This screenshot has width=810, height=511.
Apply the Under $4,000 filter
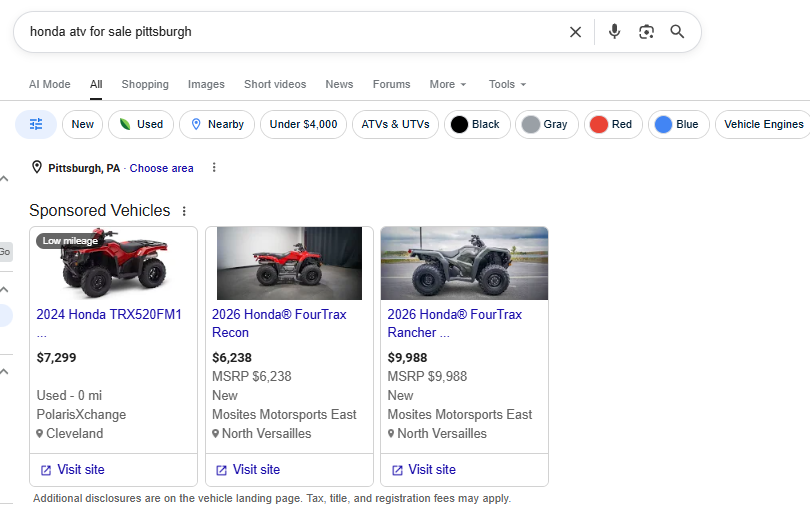(303, 124)
